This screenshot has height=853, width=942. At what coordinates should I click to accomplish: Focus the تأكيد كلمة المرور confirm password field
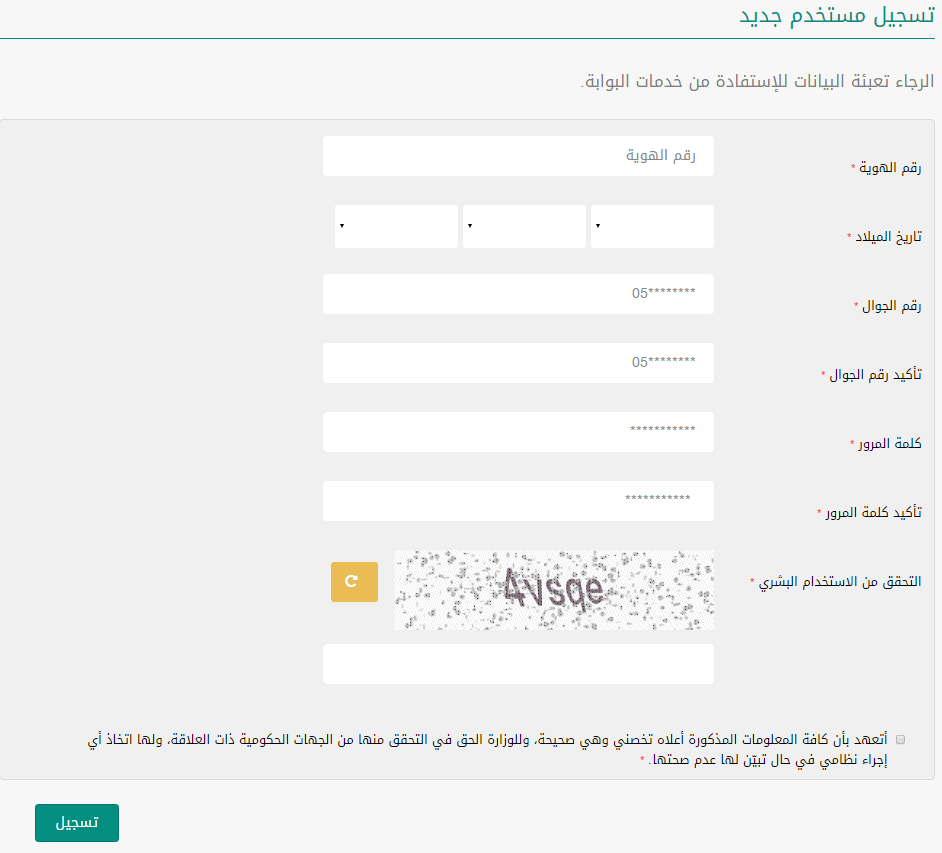pyautogui.click(x=518, y=501)
